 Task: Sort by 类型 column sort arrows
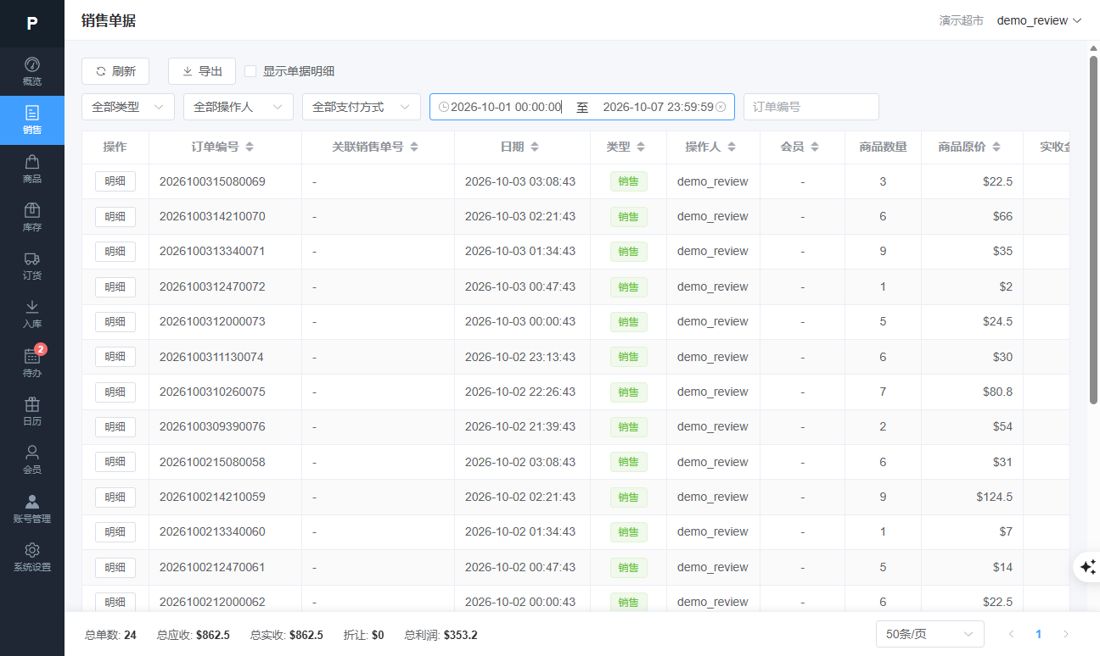pyautogui.click(x=640, y=147)
